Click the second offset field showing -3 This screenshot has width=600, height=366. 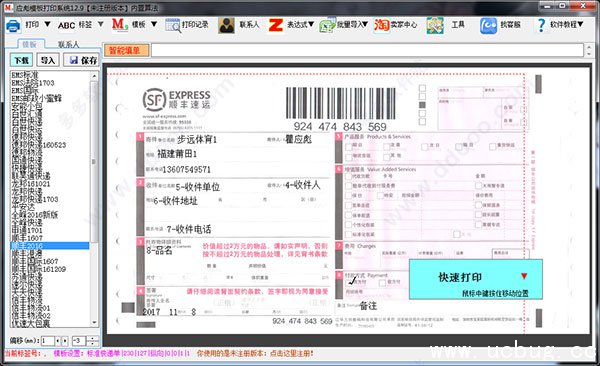(79, 340)
